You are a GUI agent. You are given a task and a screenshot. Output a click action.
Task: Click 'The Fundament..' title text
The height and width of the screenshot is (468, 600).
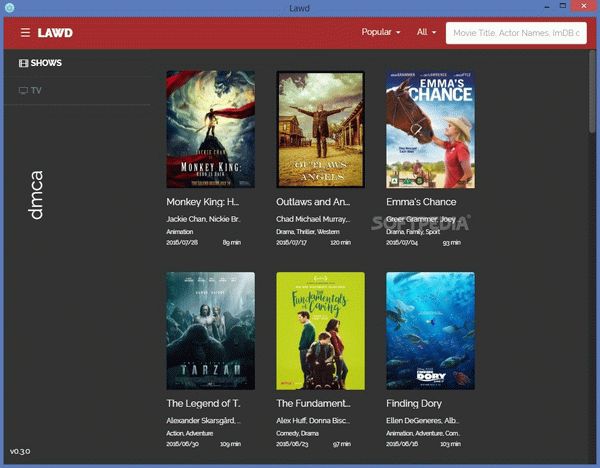click(313, 403)
